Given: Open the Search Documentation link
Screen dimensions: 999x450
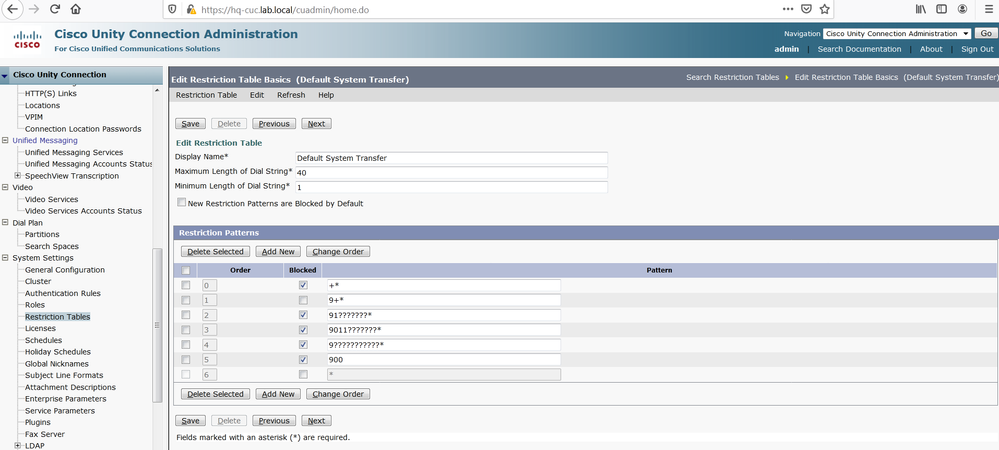Looking at the screenshot, I should coord(859,49).
